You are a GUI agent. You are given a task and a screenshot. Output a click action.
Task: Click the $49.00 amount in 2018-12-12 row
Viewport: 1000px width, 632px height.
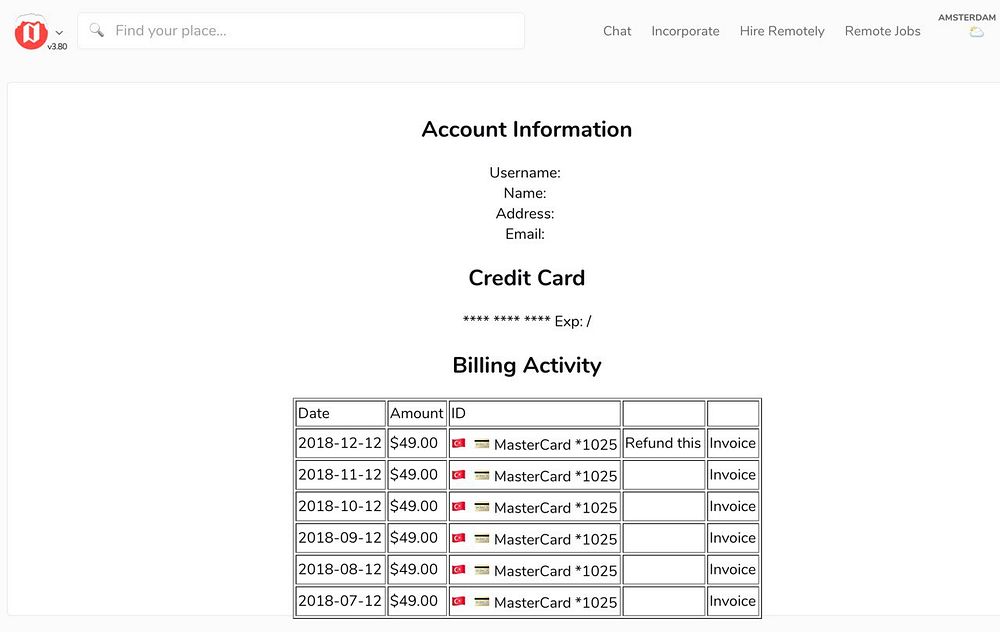click(x=414, y=443)
